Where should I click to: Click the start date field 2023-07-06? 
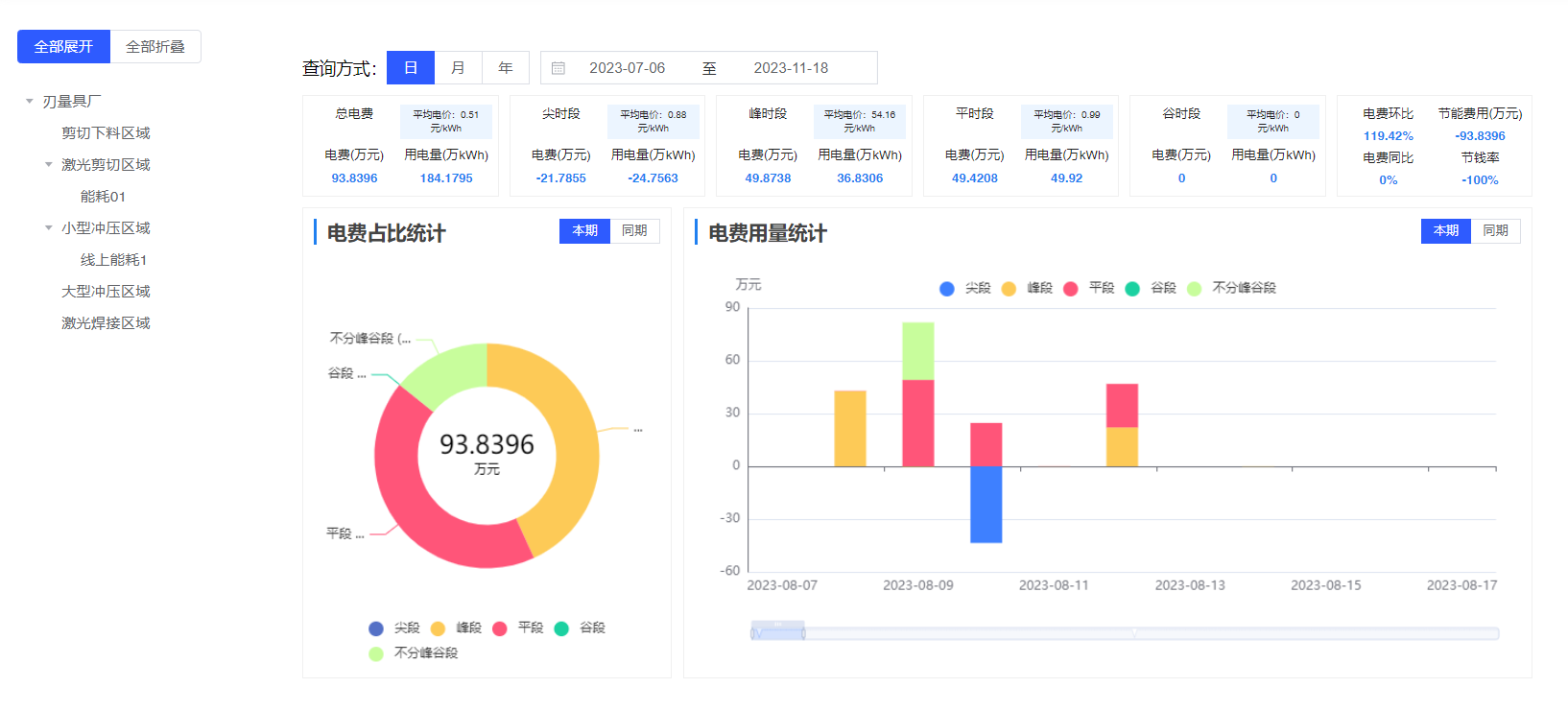point(627,68)
